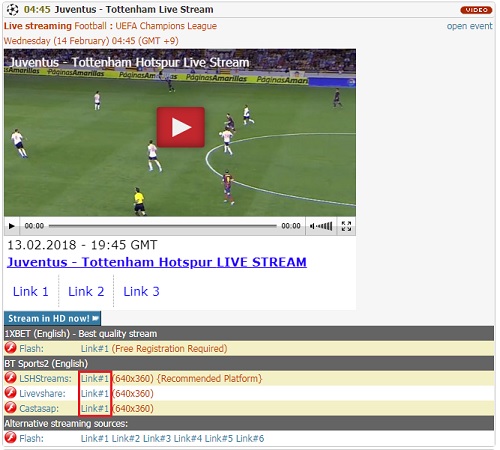
Task: Click '13.02.2018 - 19:45 GMT' date text
Action: click(x=82, y=245)
